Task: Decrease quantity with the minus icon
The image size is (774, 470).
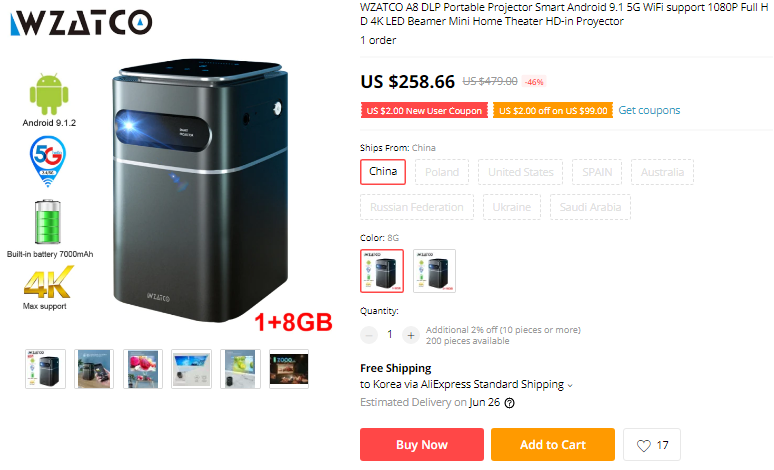Action: [x=369, y=335]
